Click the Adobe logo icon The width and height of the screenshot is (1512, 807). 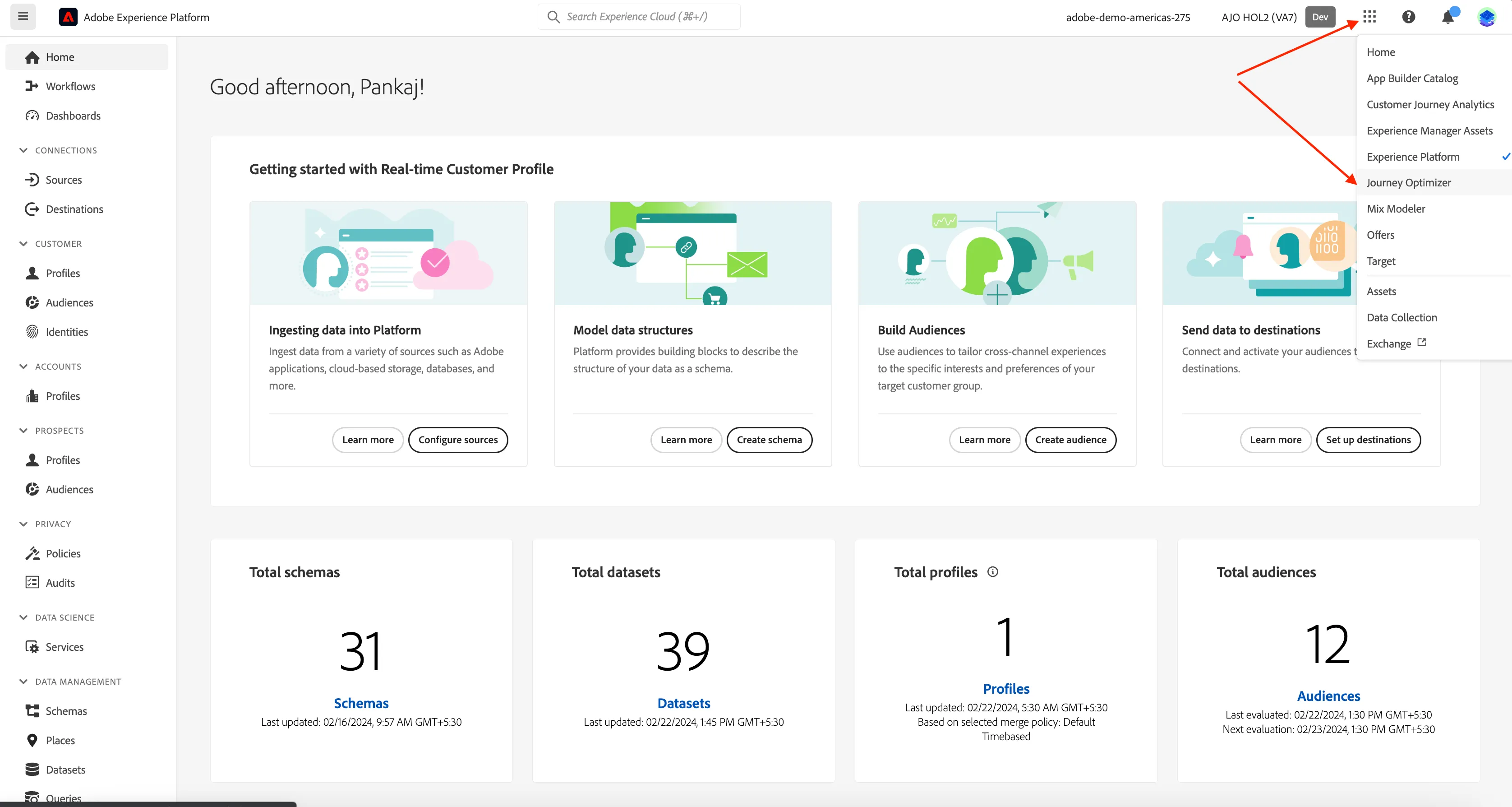tap(68, 17)
